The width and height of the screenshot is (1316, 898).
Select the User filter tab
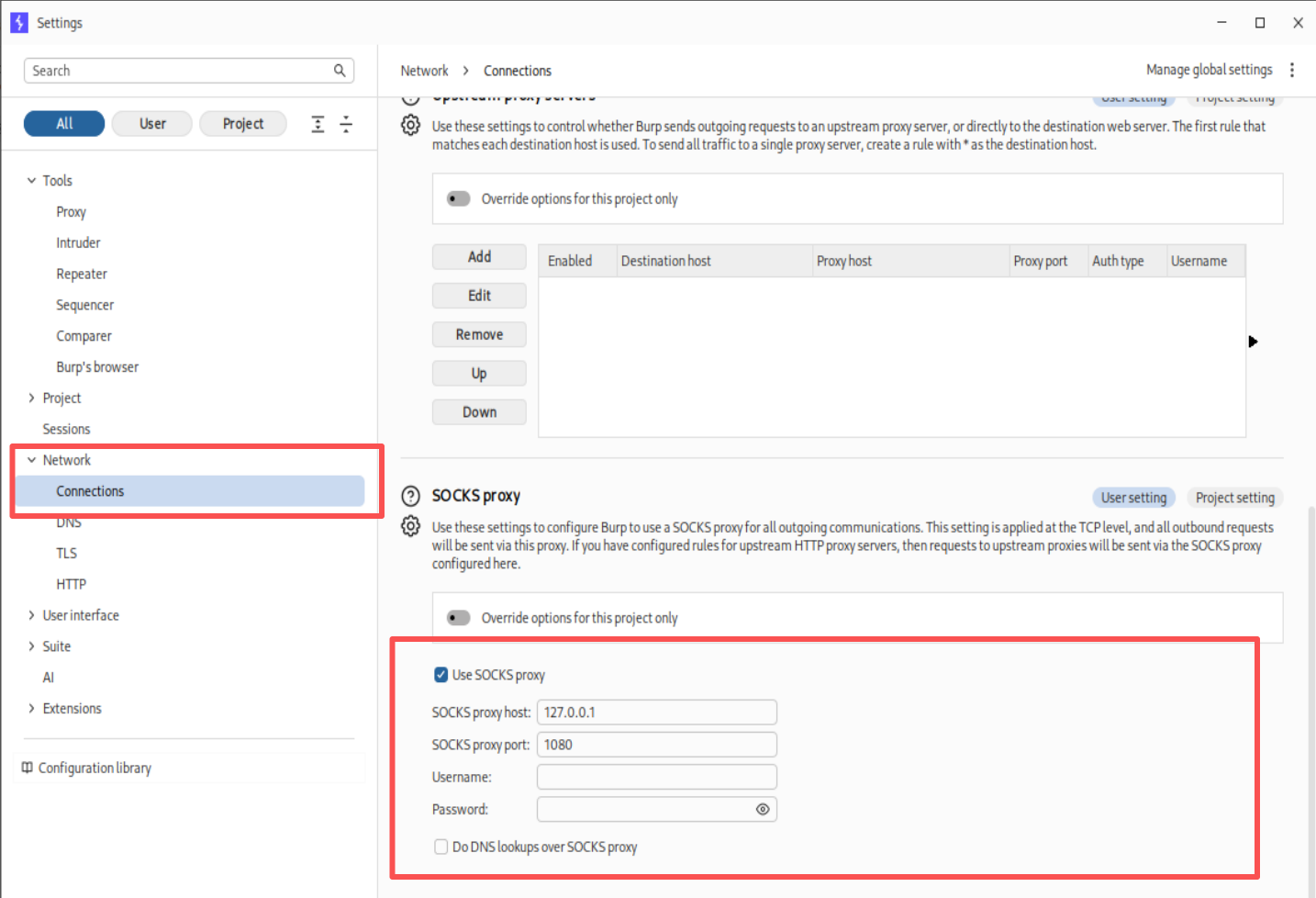(152, 124)
